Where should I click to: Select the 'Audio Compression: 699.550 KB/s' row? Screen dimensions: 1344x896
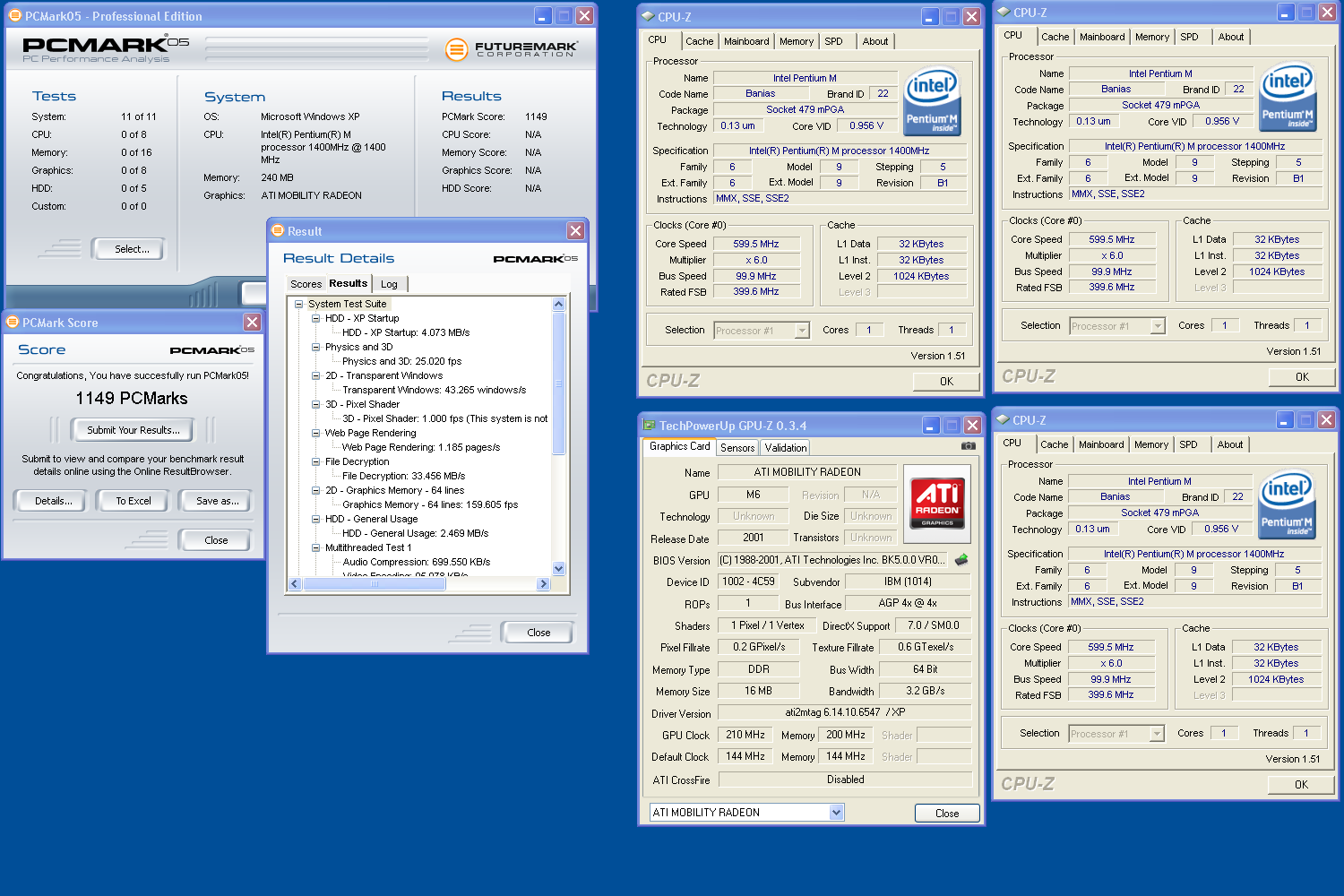(417, 562)
